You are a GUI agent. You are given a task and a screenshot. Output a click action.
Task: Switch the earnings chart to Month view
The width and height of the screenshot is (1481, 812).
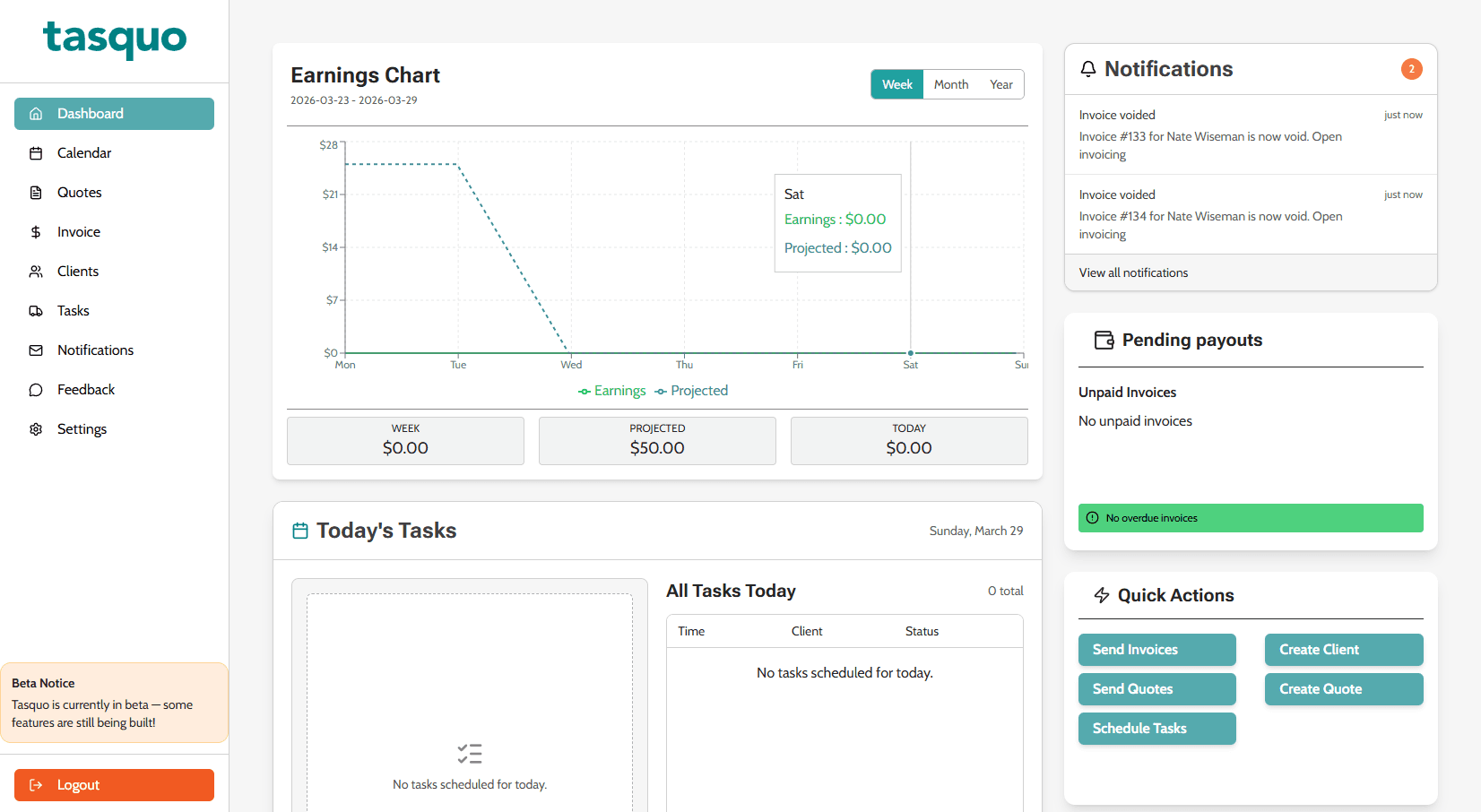950,83
